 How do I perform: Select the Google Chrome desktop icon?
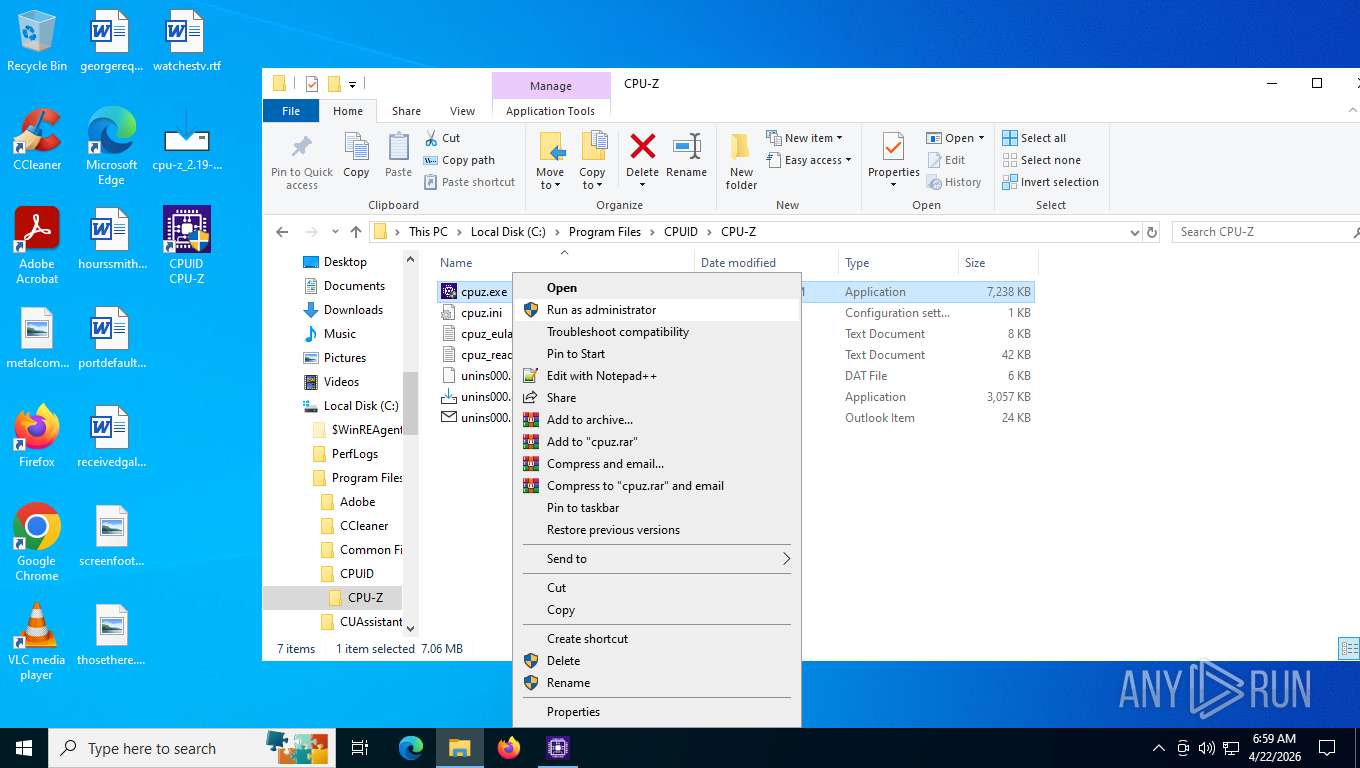point(37,543)
